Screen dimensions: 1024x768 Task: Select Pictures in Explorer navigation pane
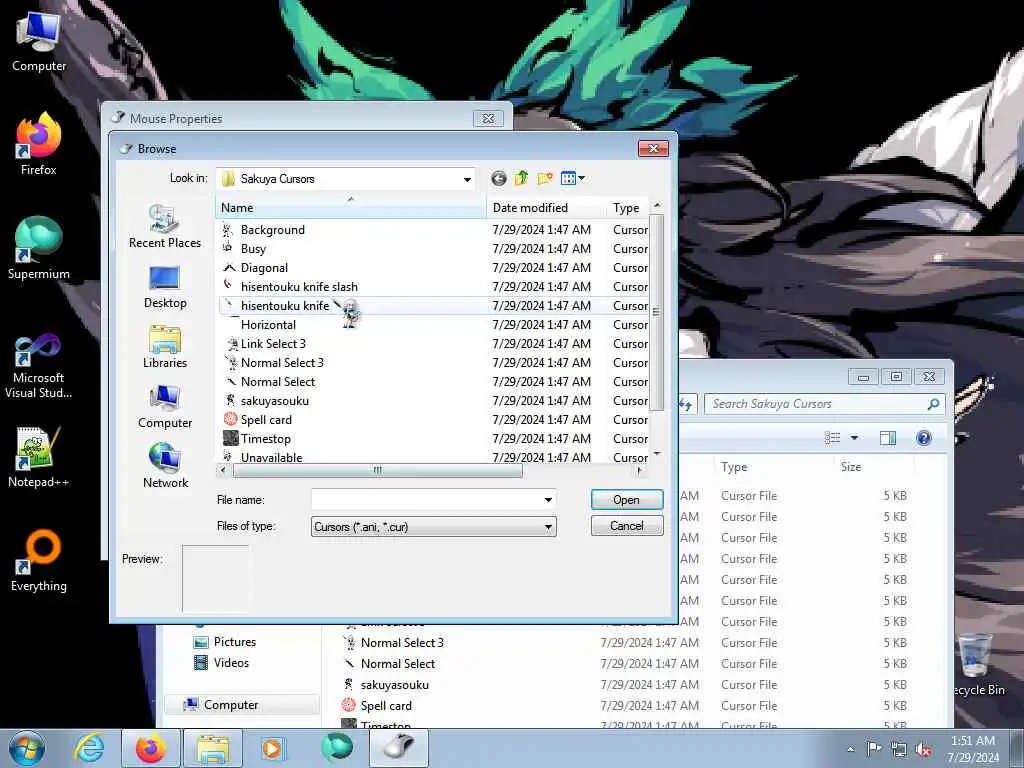coord(225,642)
